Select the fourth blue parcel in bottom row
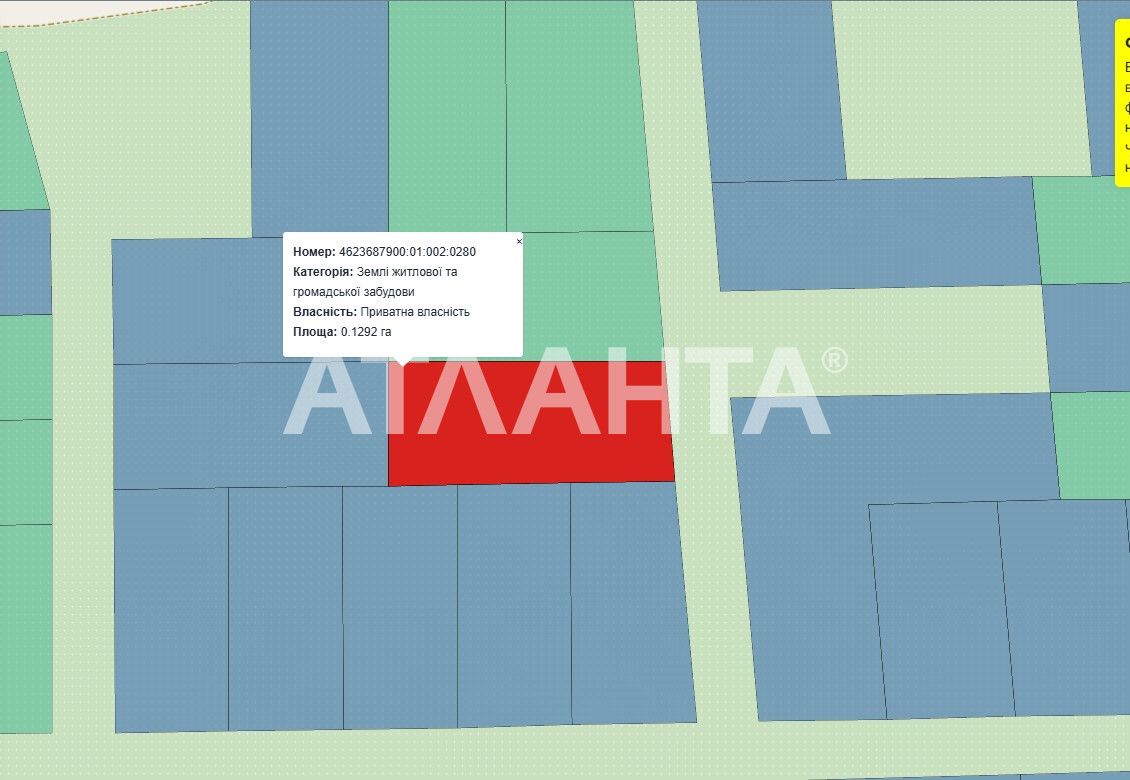 coord(515,605)
